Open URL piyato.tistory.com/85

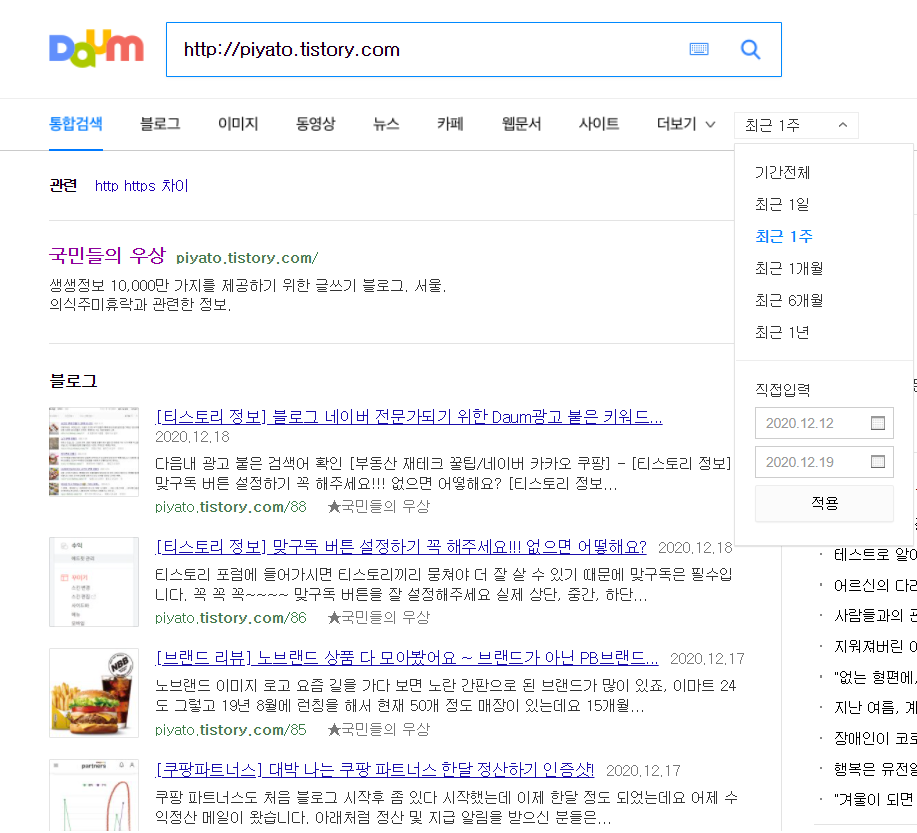[x=230, y=730]
